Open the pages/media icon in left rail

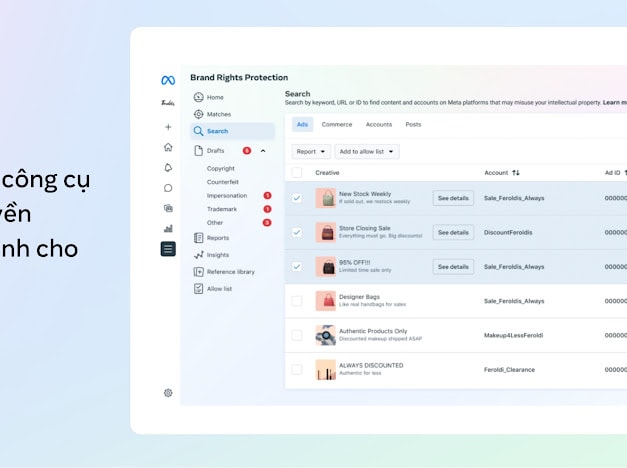coord(168,208)
